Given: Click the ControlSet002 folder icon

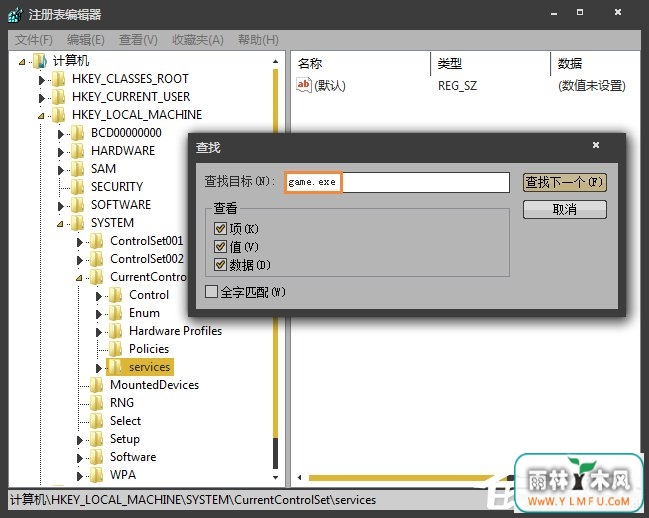Looking at the screenshot, I should pyautogui.click(x=96, y=259).
